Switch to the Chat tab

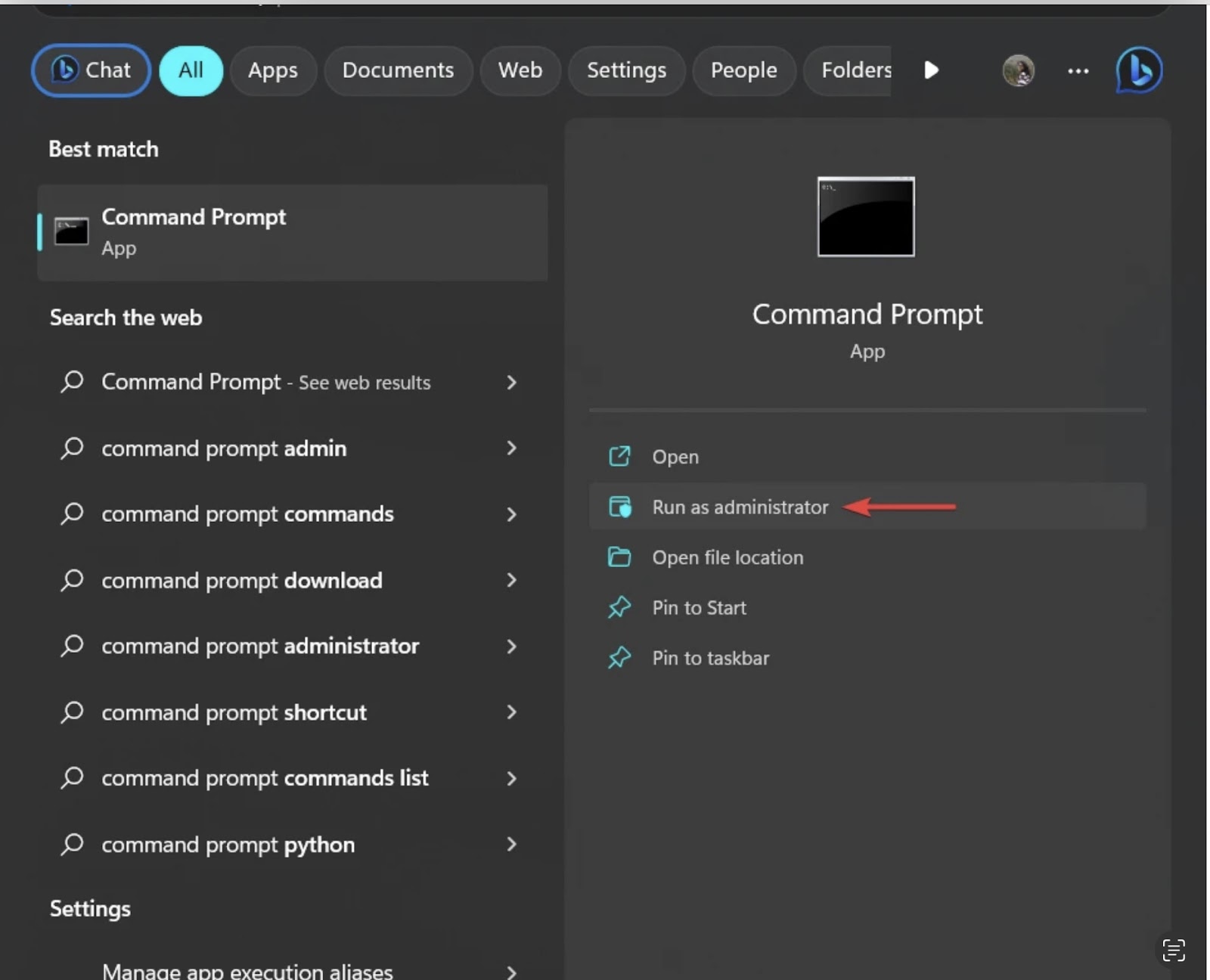tap(91, 70)
